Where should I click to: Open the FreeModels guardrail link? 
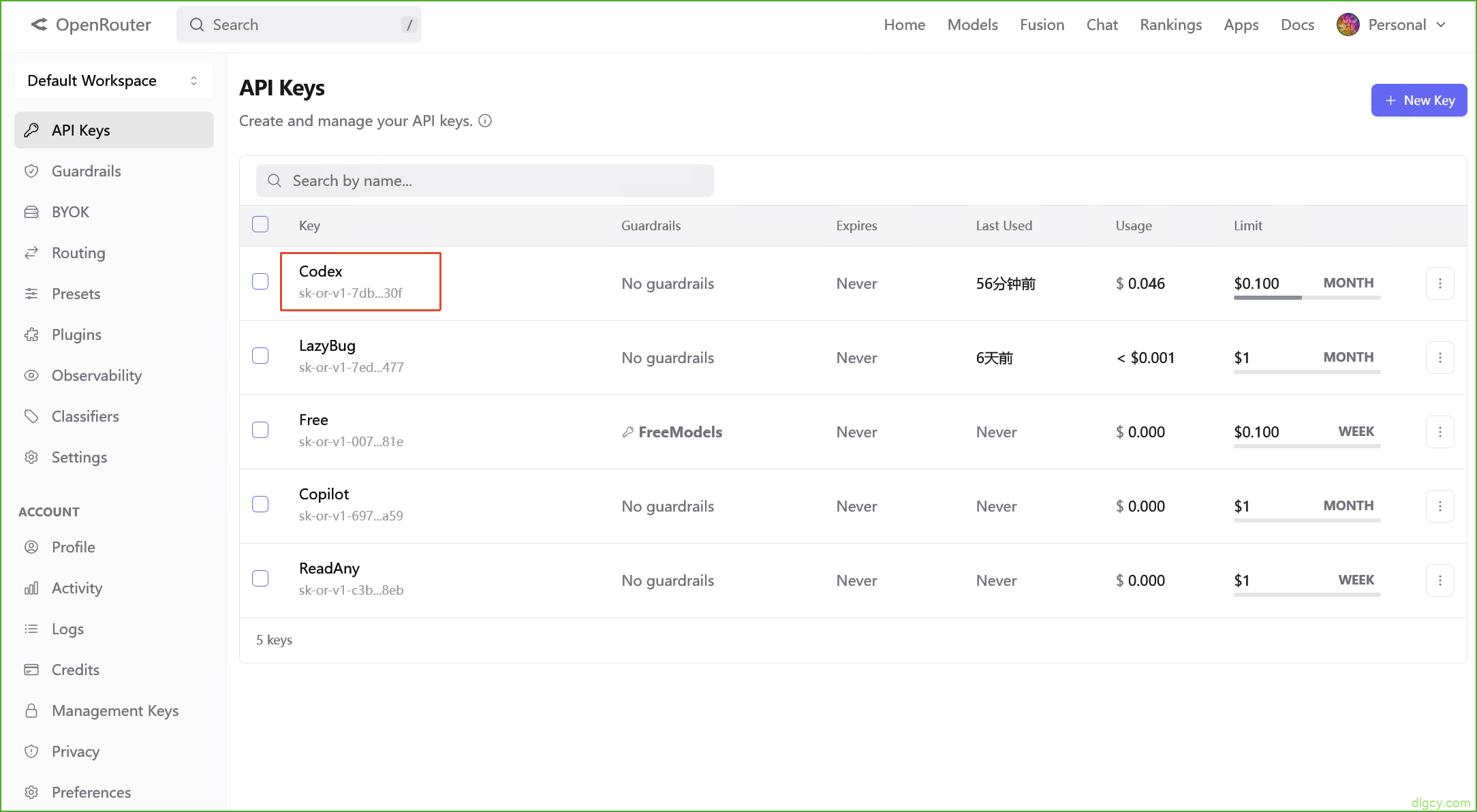[672, 432]
